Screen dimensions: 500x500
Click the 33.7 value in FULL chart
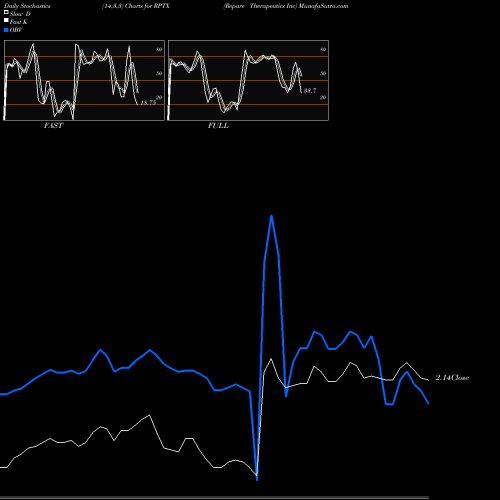[x=310, y=91]
